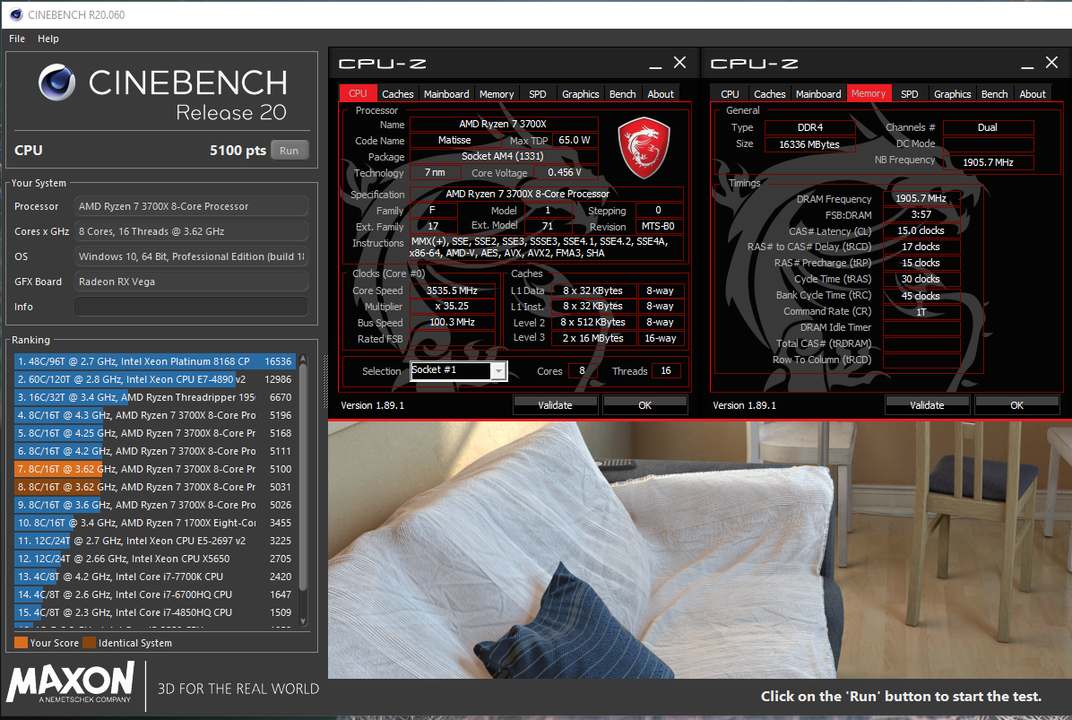Select Memory tab in right CPU-Z window

868,93
